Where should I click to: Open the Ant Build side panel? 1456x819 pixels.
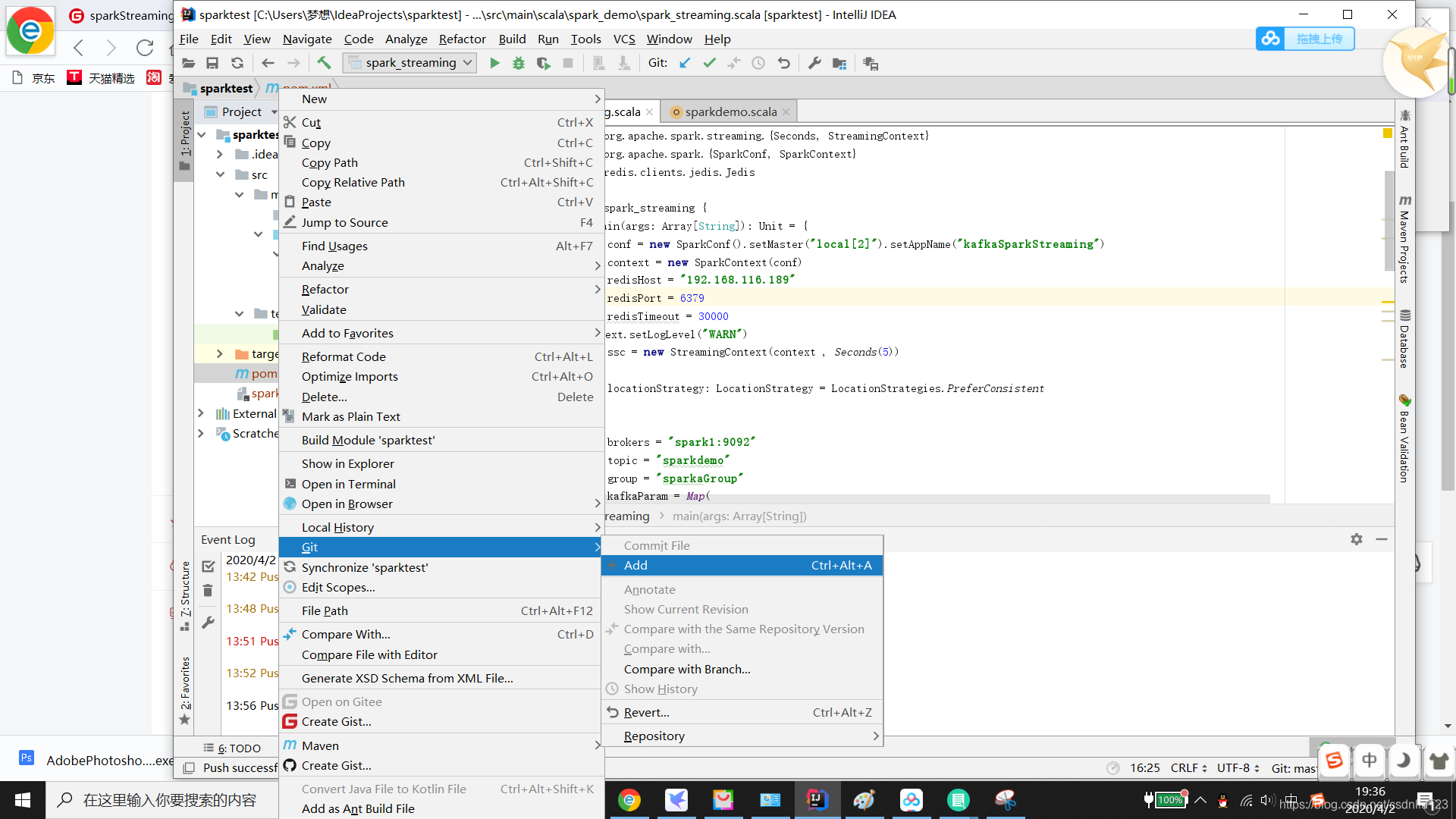tap(1404, 138)
